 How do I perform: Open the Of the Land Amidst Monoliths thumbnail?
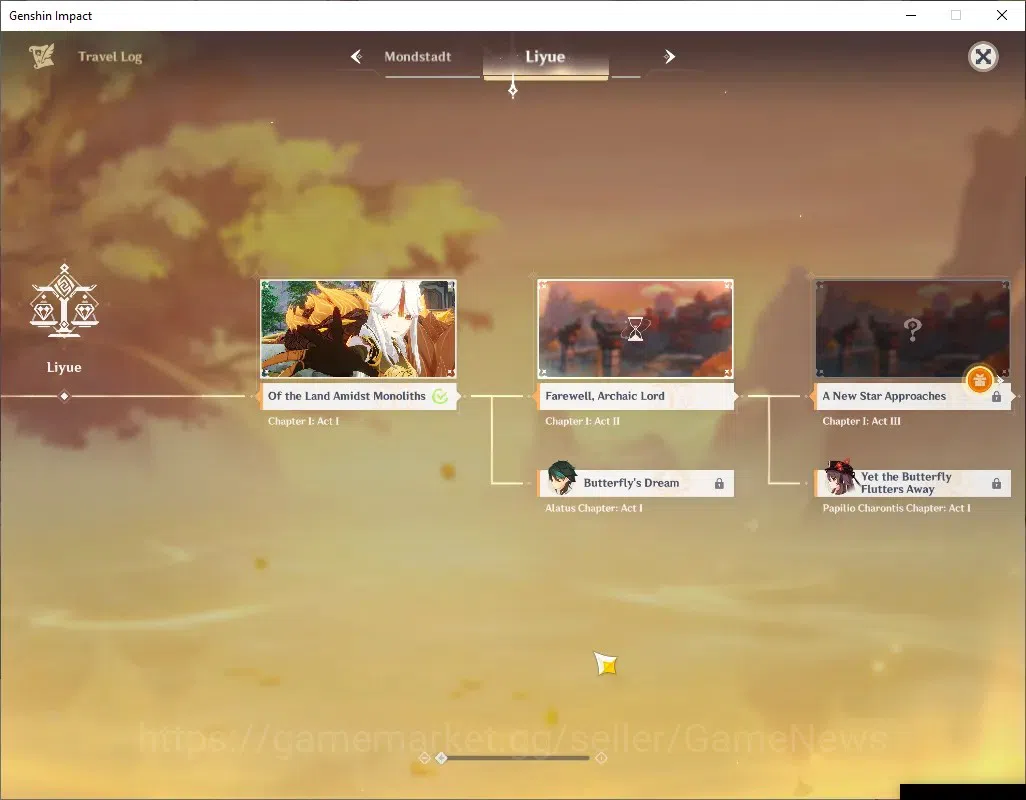(358, 329)
